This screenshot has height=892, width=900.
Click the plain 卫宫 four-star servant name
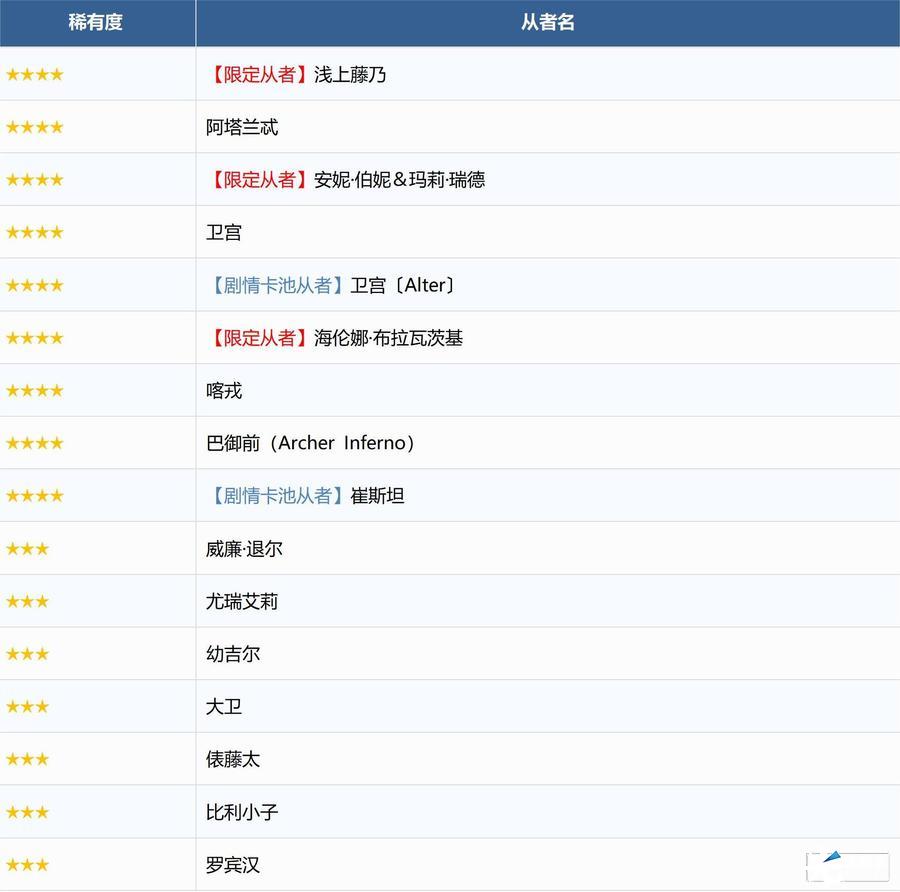pyautogui.click(x=224, y=233)
